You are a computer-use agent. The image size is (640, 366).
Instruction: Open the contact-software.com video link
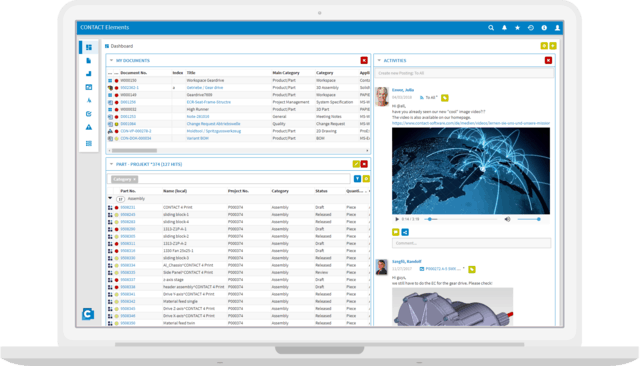471,123
